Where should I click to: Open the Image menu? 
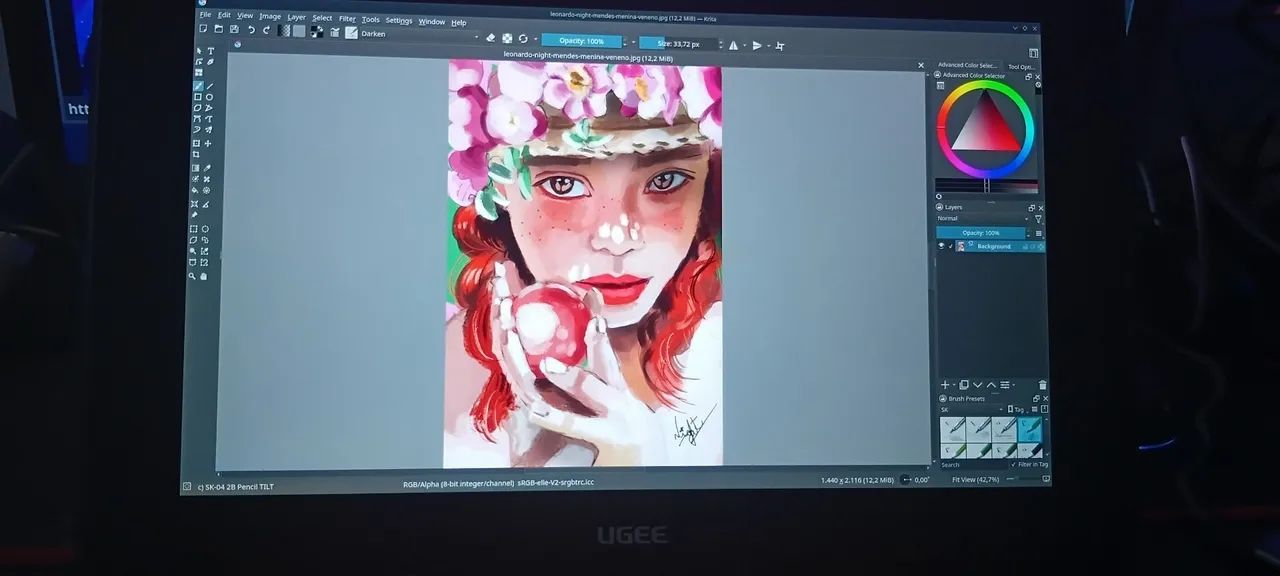270,16
